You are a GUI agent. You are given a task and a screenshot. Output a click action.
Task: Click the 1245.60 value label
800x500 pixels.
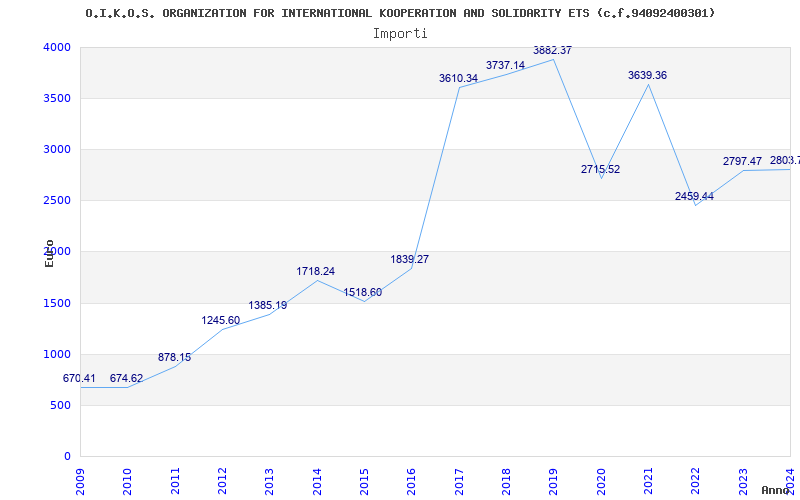220,320
